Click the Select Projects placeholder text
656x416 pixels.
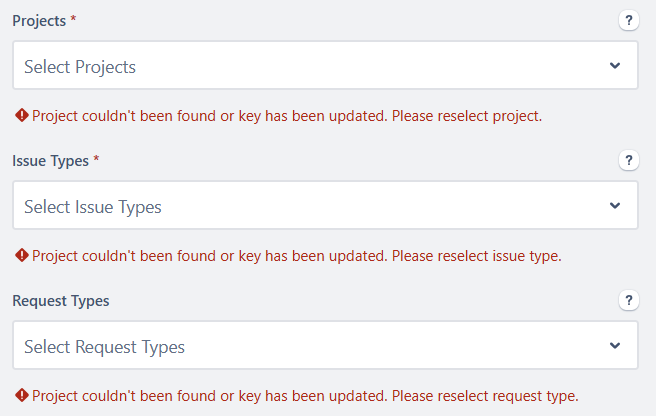pyautogui.click(x=80, y=67)
